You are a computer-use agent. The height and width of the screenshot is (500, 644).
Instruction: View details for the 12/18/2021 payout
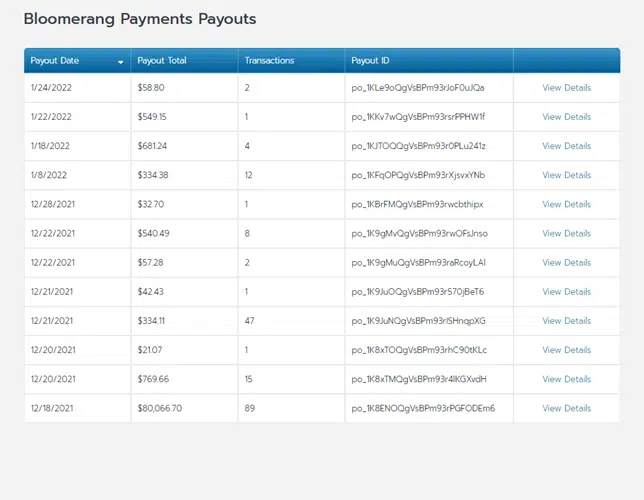pyautogui.click(x=566, y=408)
